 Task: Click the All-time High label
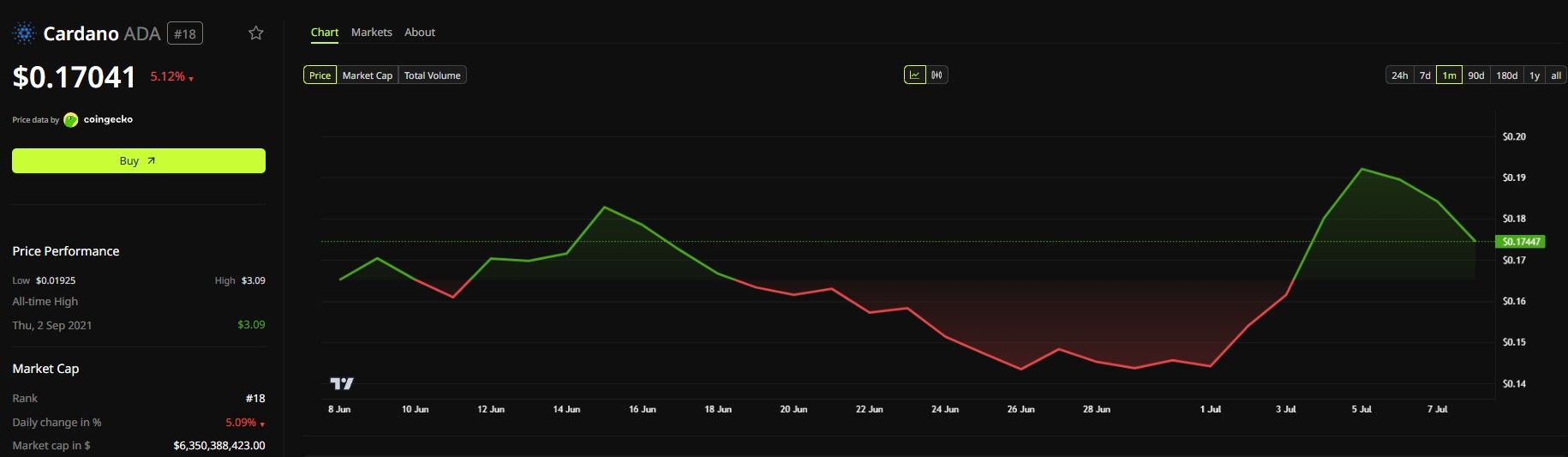45,302
